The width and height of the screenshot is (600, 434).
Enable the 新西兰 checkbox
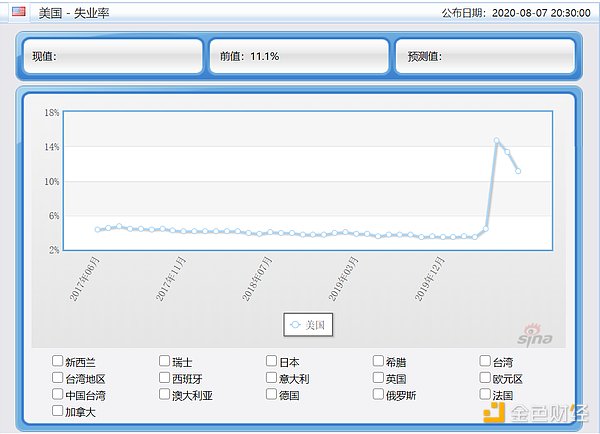[58, 362]
